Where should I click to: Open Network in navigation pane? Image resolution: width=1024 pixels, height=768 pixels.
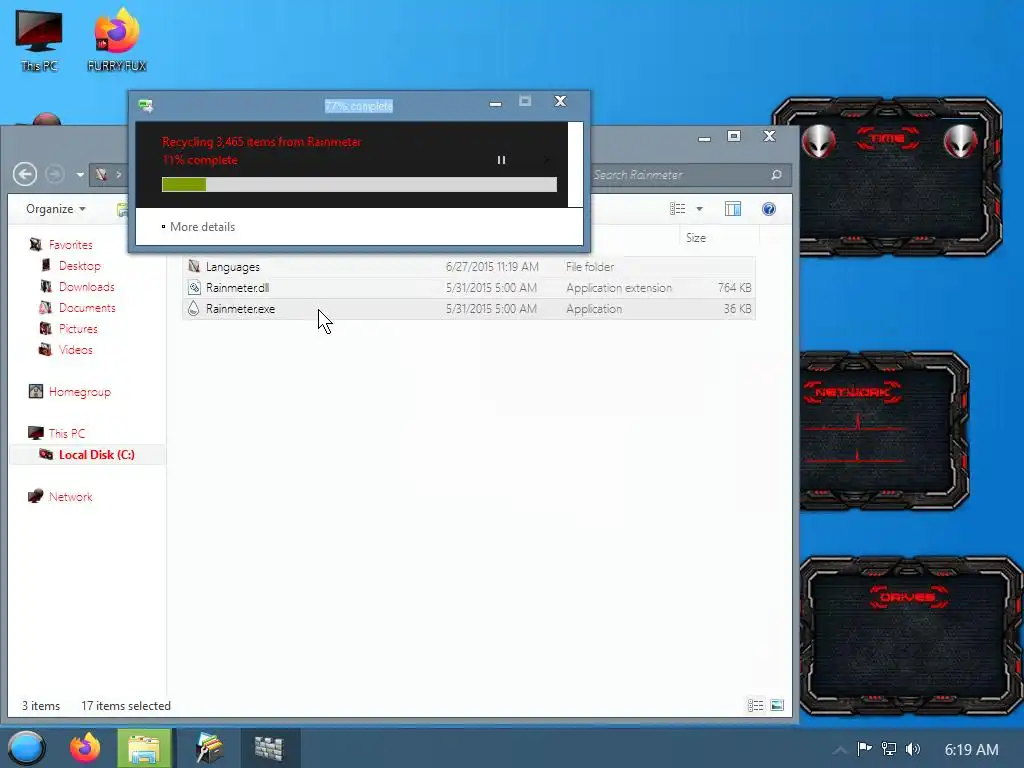(x=71, y=497)
